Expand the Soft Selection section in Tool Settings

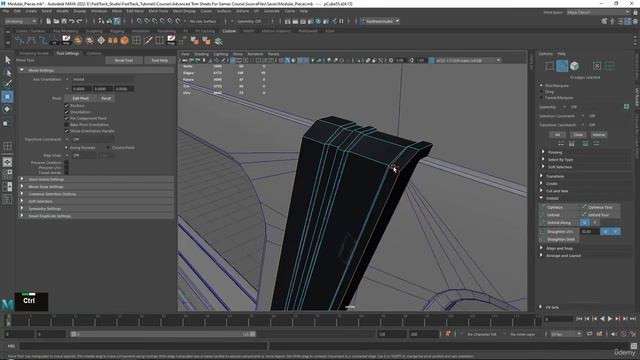[96, 201]
